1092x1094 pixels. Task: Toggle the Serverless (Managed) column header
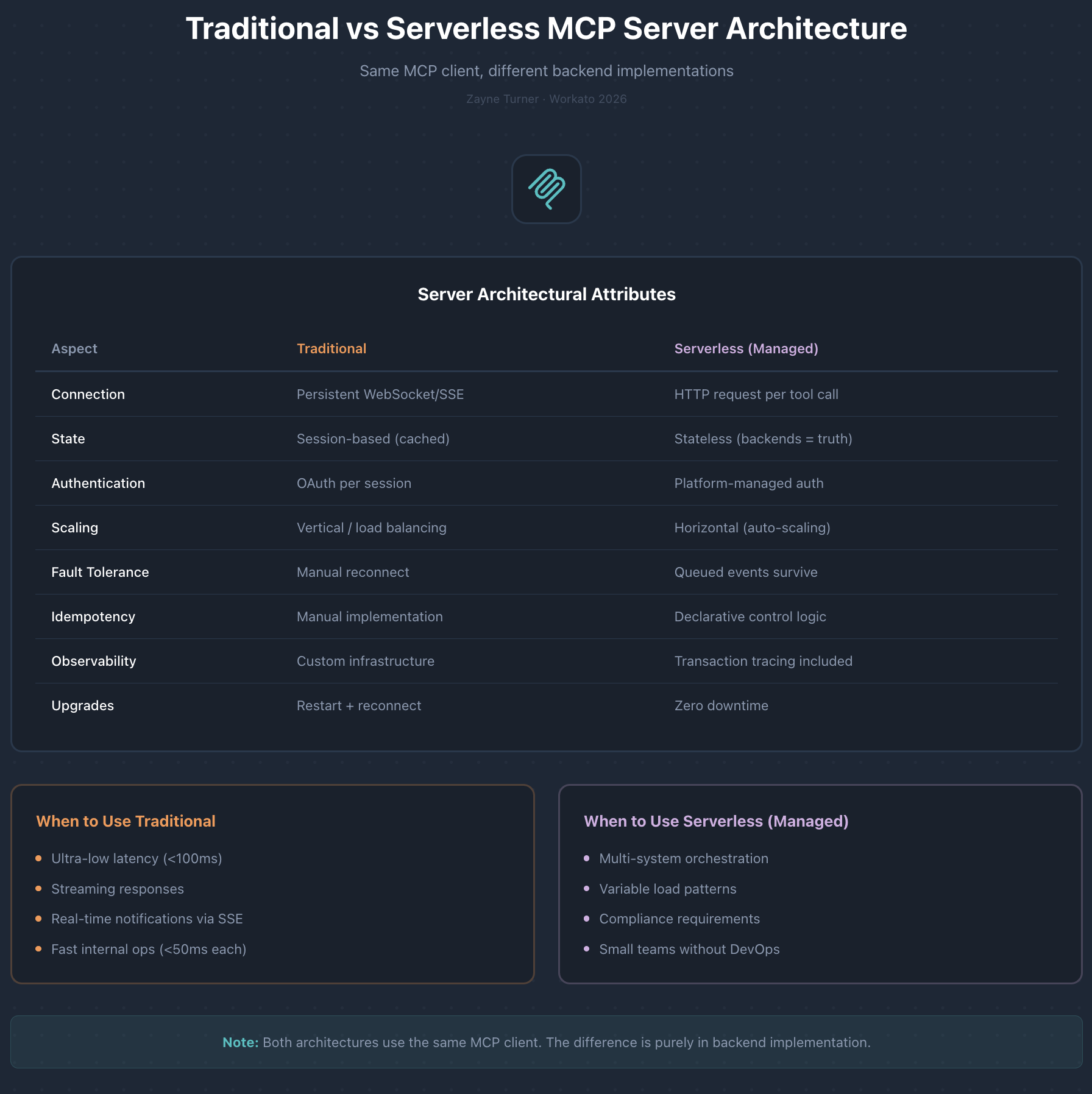coord(746,348)
